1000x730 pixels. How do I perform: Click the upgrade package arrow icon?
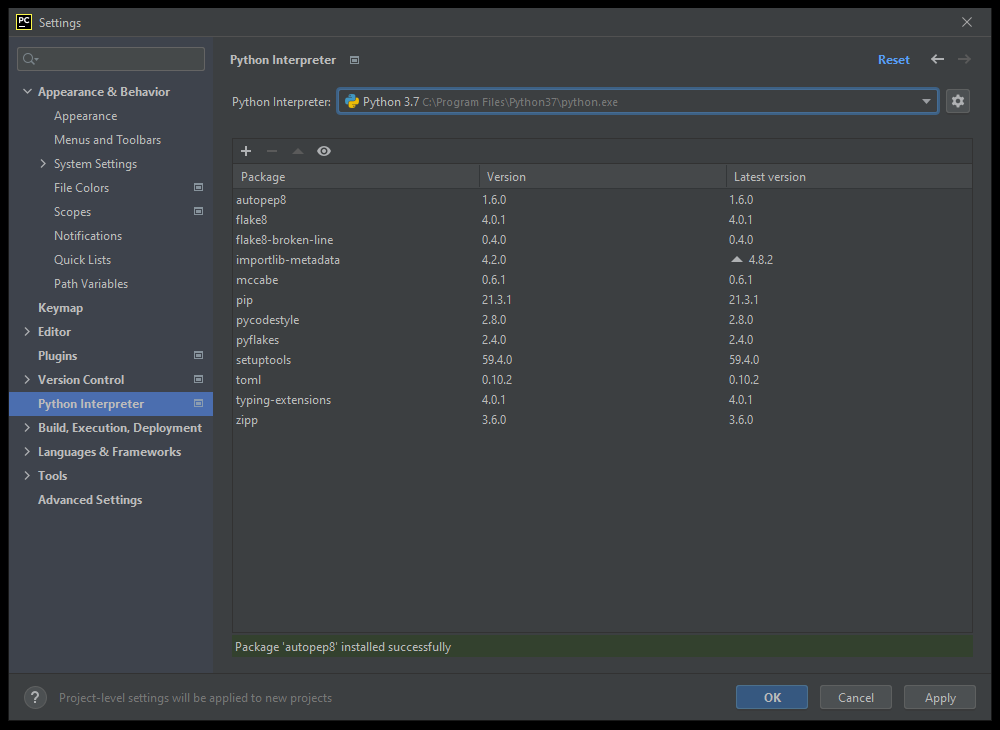click(298, 151)
